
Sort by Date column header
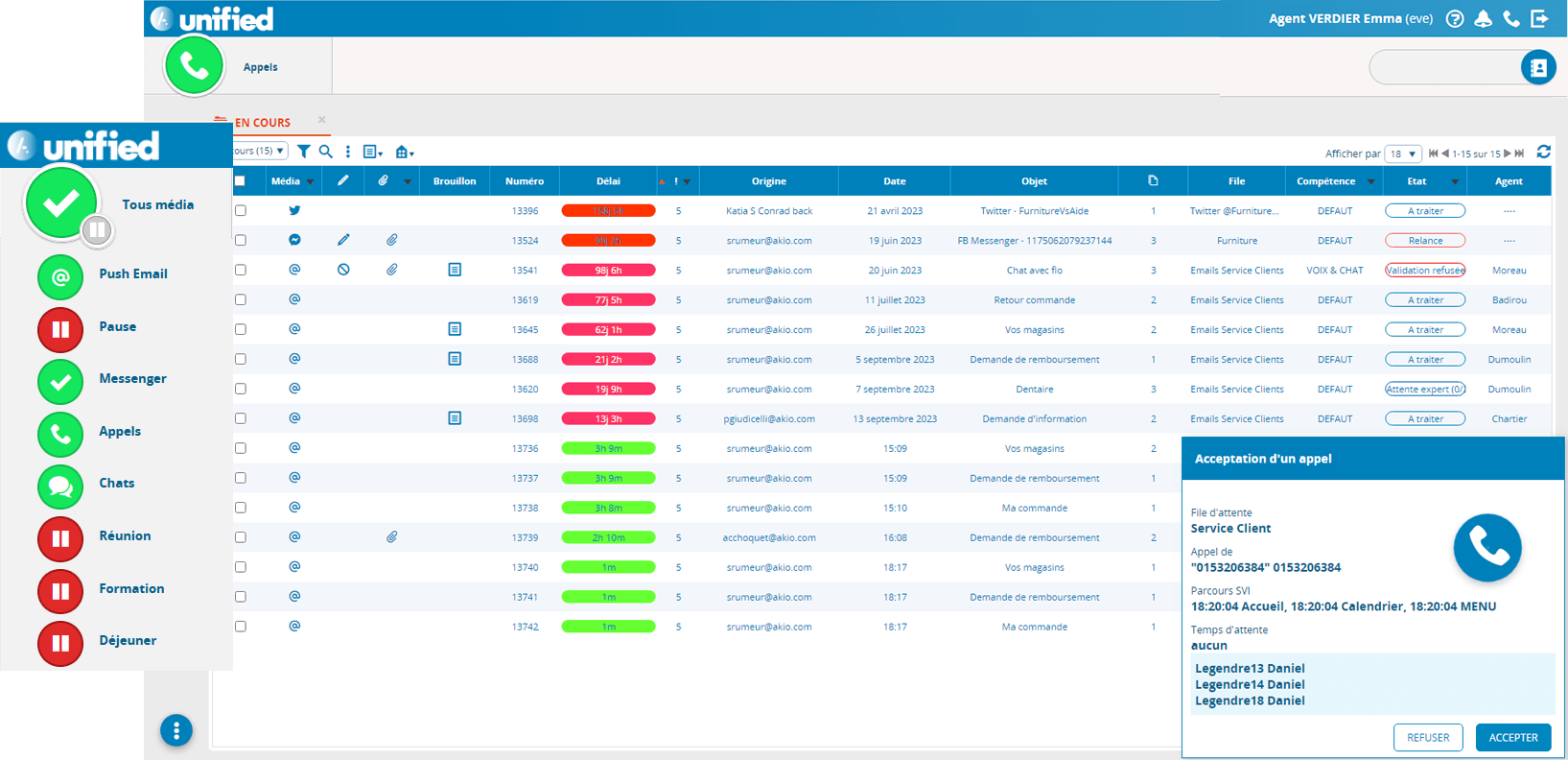[895, 181]
